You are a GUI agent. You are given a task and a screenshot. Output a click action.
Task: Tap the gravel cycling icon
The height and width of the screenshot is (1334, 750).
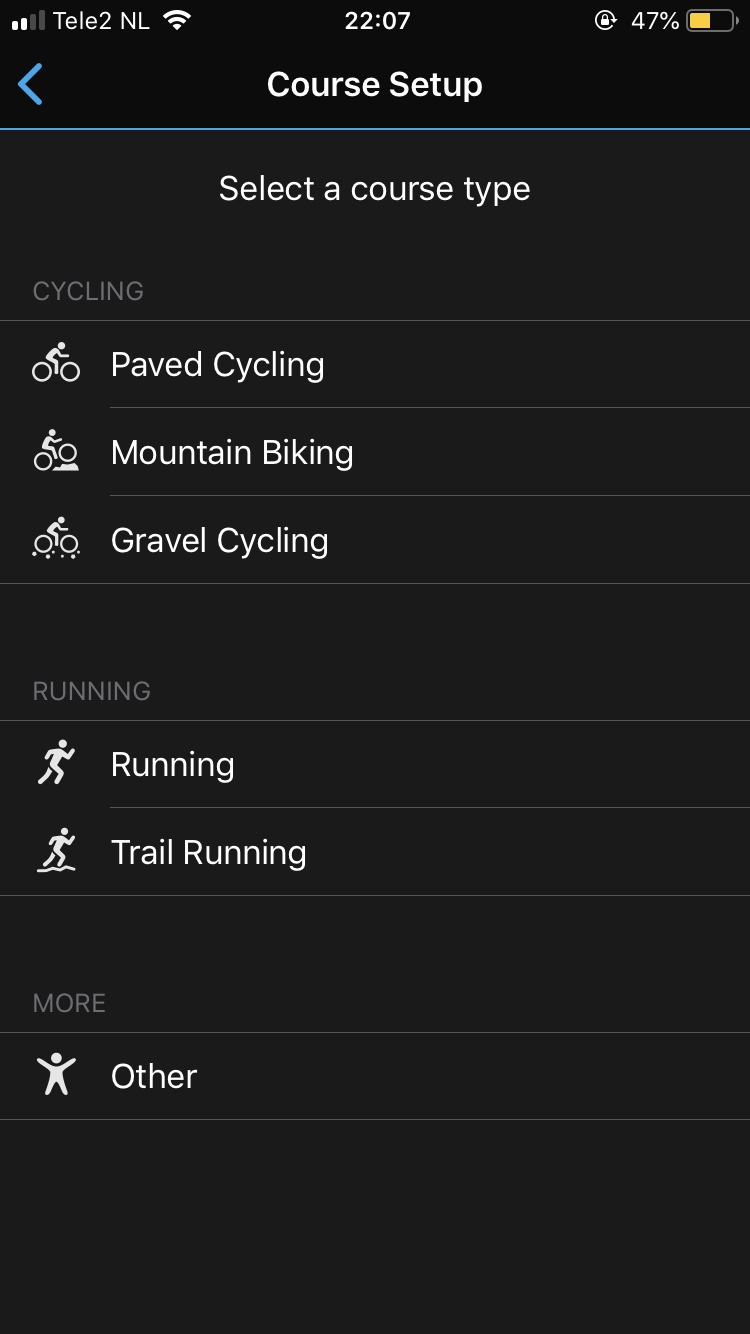tap(56, 539)
